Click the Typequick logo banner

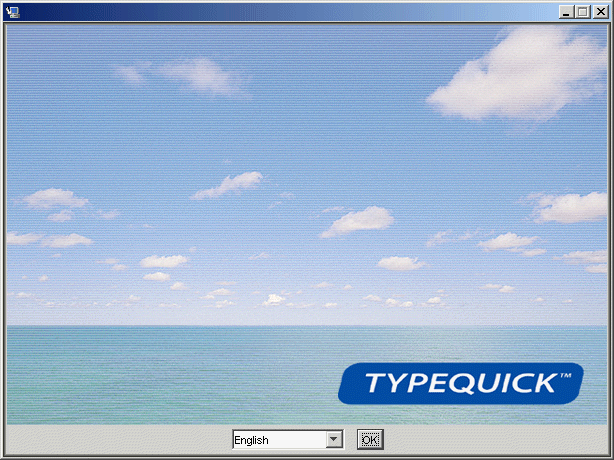tap(460, 383)
